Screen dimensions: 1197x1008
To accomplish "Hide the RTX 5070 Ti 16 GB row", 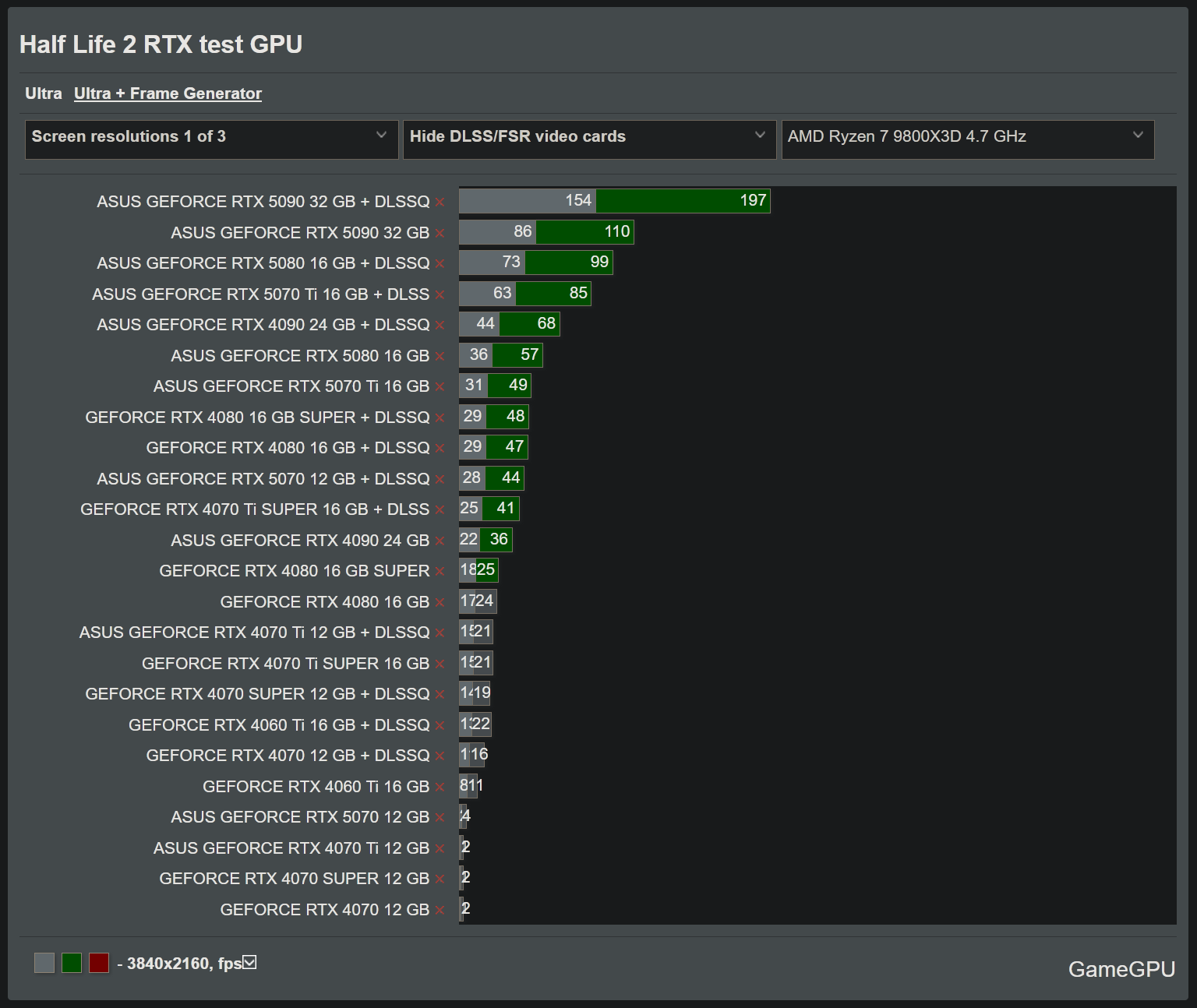I will pos(440,387).
